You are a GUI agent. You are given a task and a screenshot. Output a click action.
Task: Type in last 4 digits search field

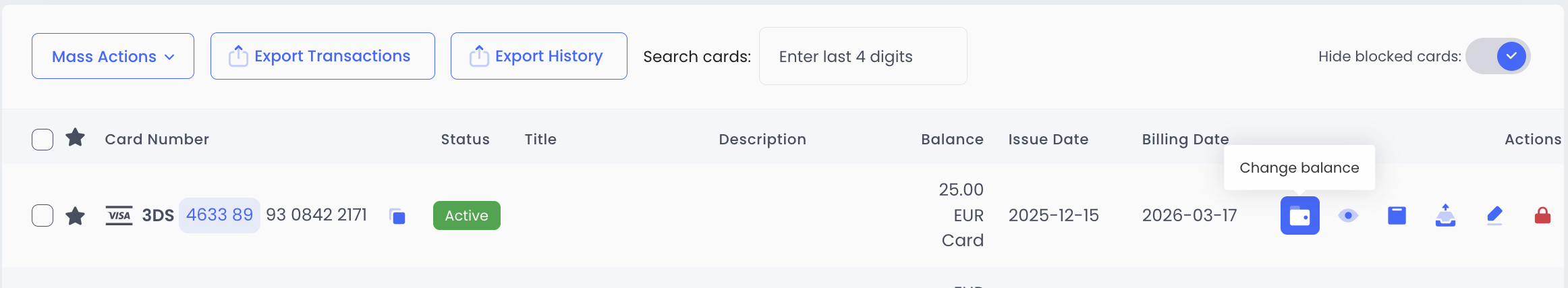862,56
